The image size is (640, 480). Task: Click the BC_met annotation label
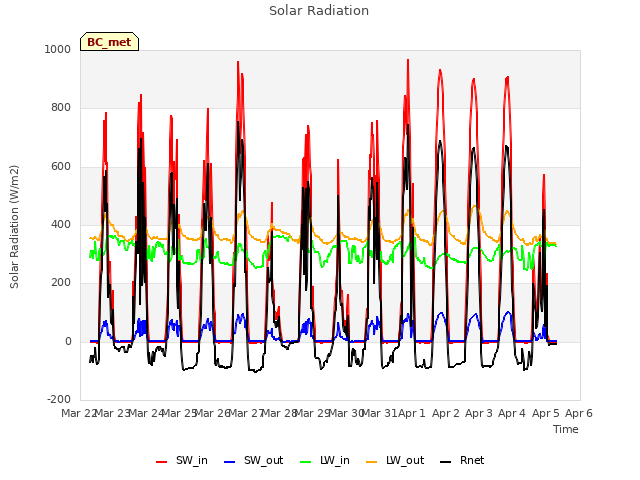point(109,42)
